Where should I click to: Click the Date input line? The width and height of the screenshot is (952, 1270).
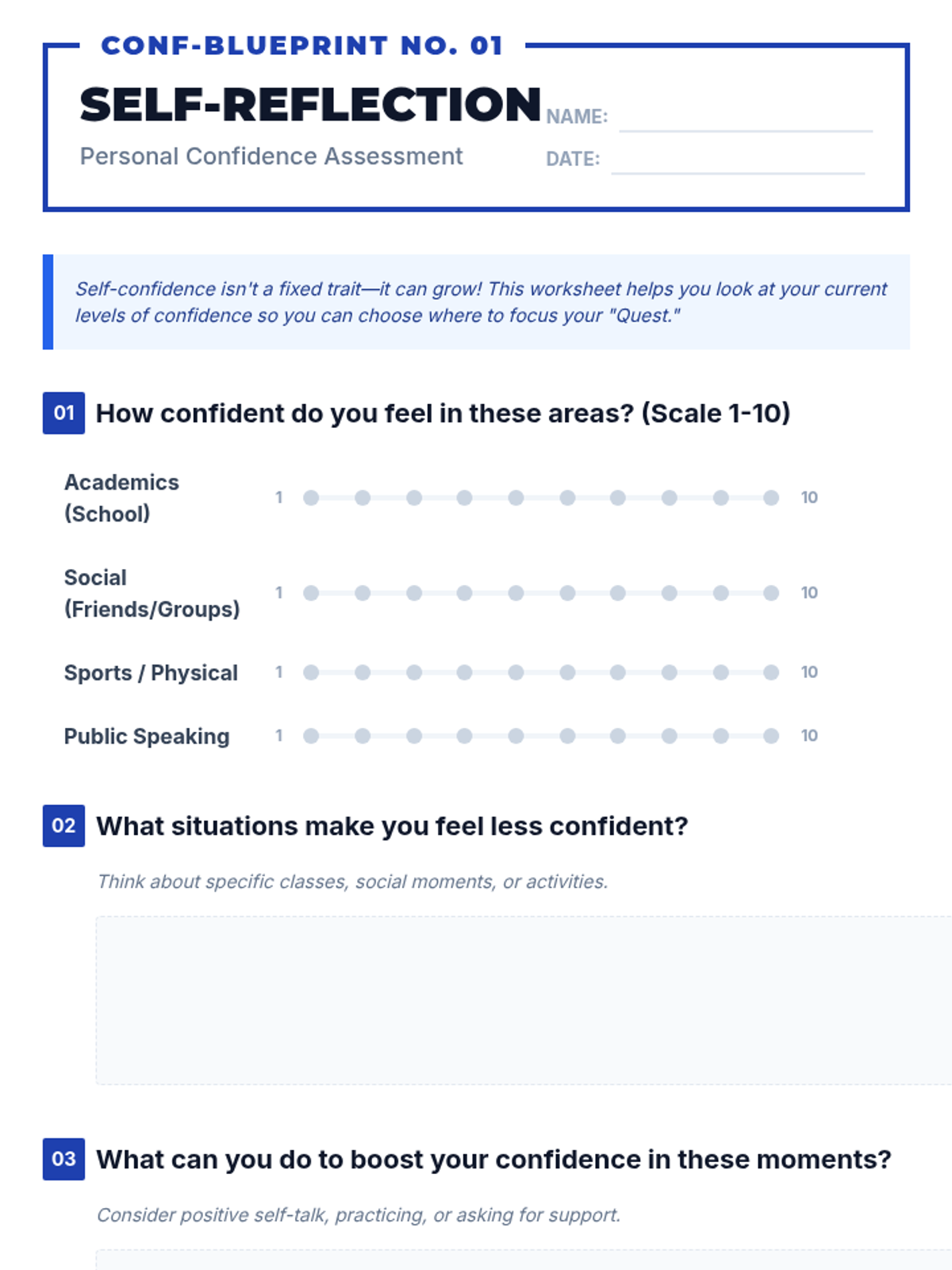coord(737,161)
